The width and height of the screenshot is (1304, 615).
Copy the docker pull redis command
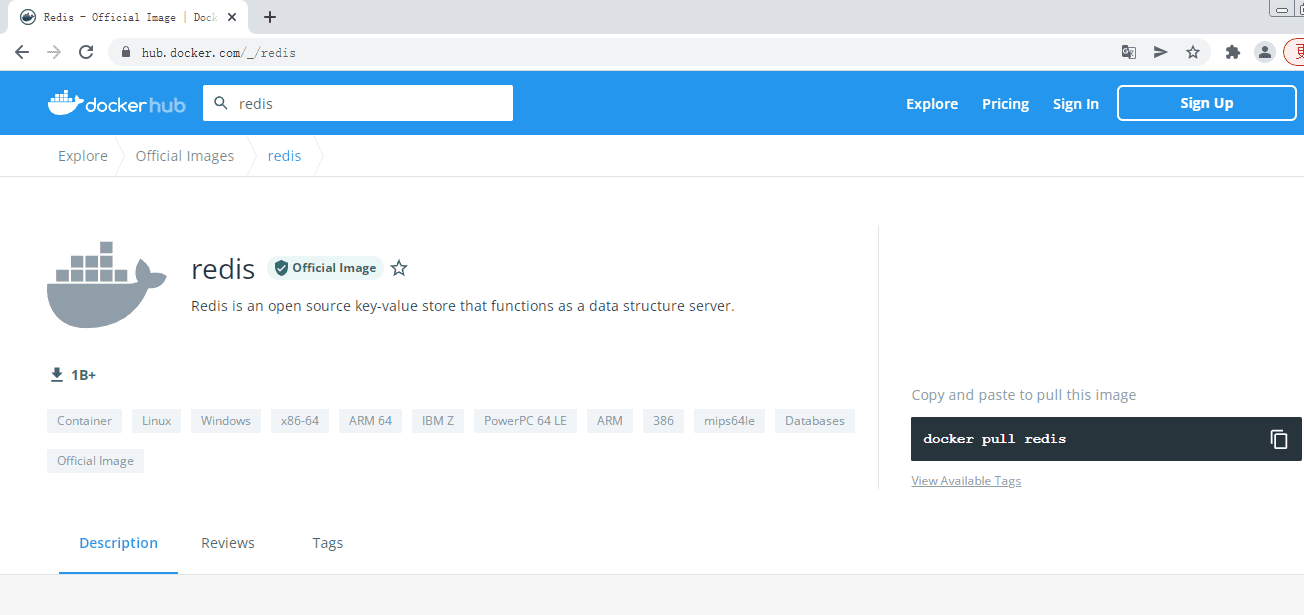tap(1278, 439)
